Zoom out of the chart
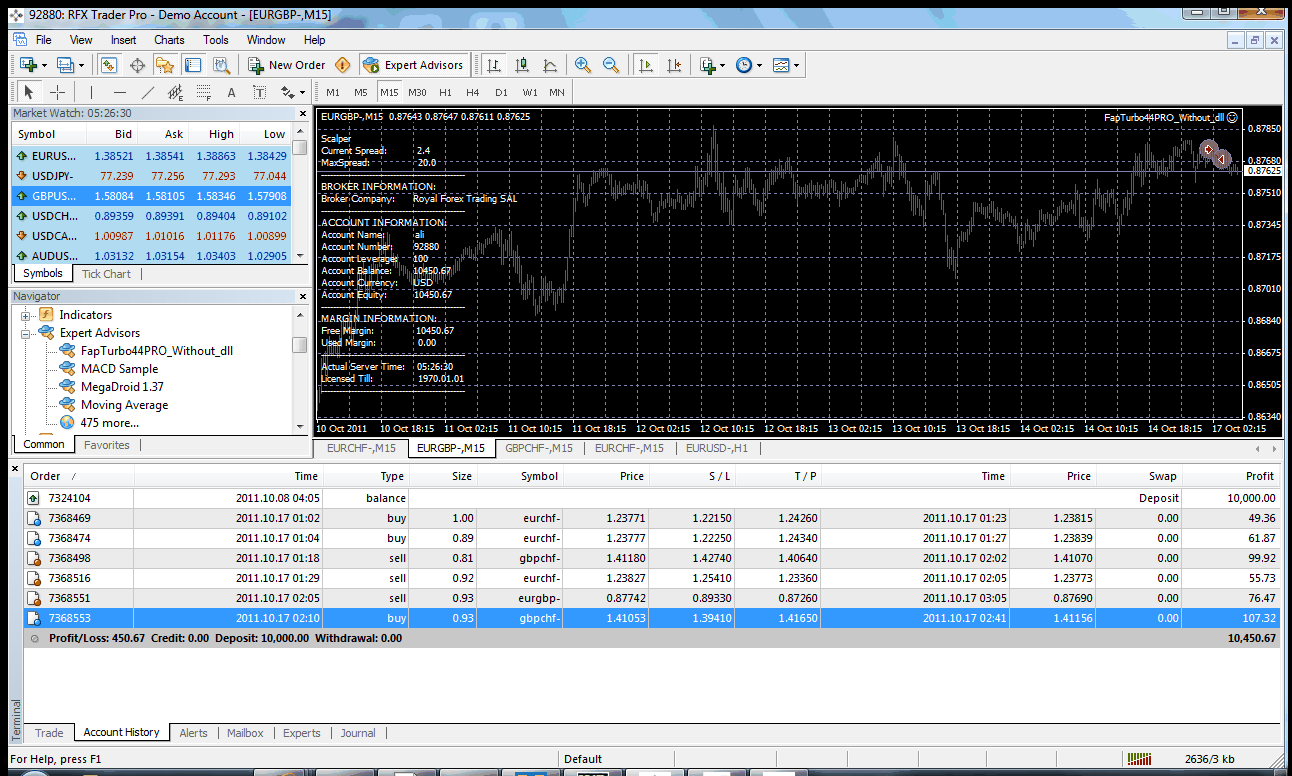 point(611,65)
